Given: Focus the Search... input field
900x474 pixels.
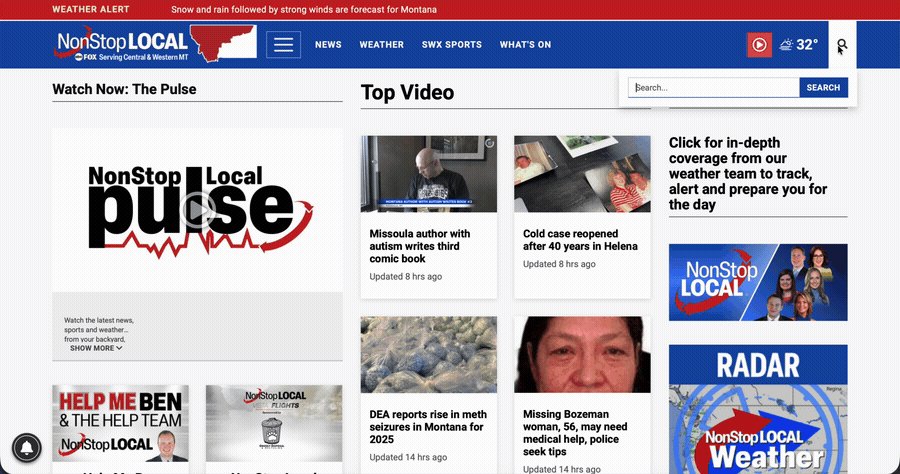Looking at the screenshot, I should point(713,88).
